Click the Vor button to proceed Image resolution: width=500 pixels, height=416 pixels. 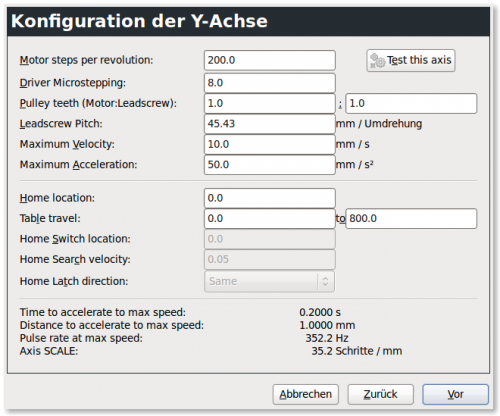click(455, 394)
